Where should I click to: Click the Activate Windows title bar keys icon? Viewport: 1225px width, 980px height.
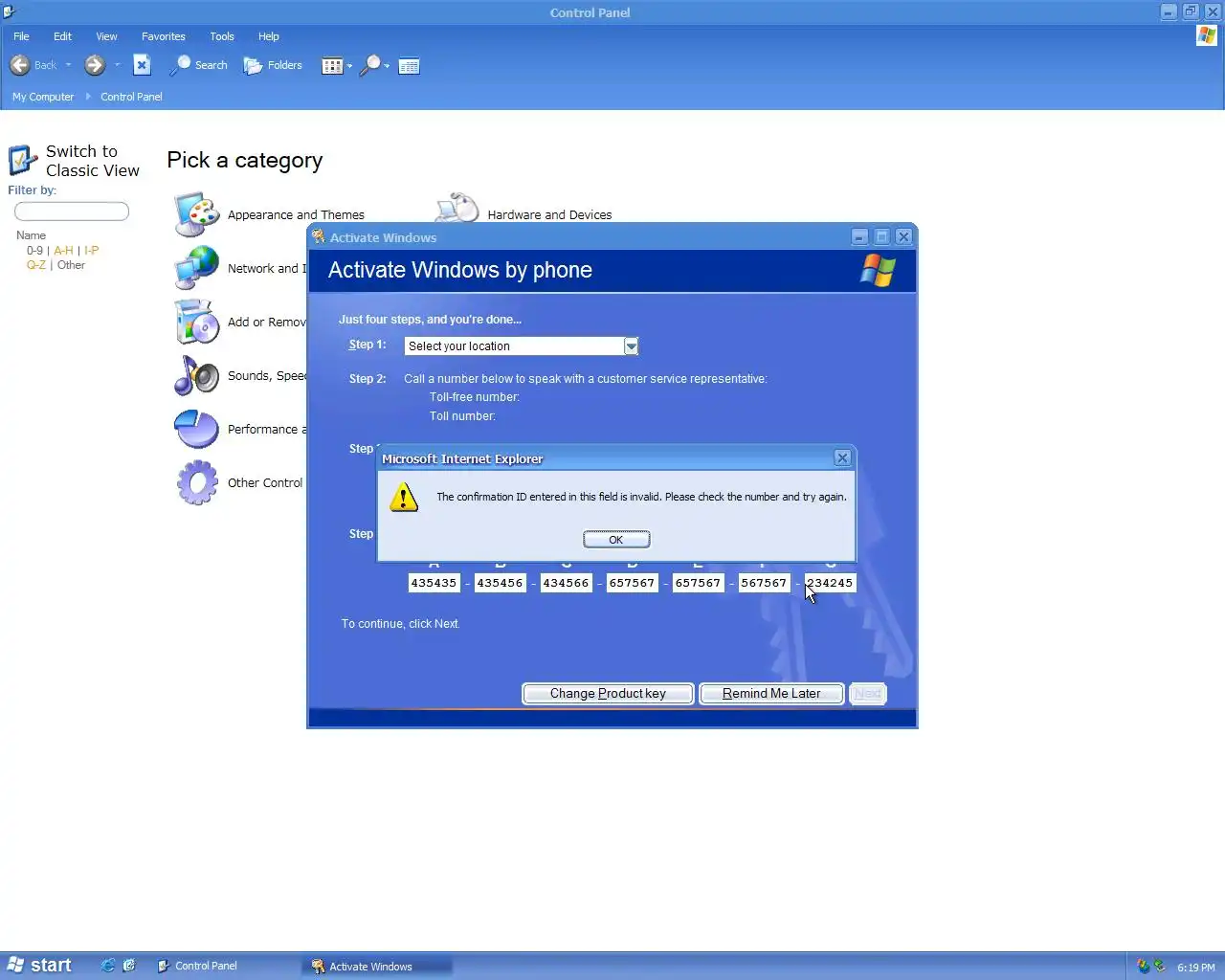pos(319,237)
